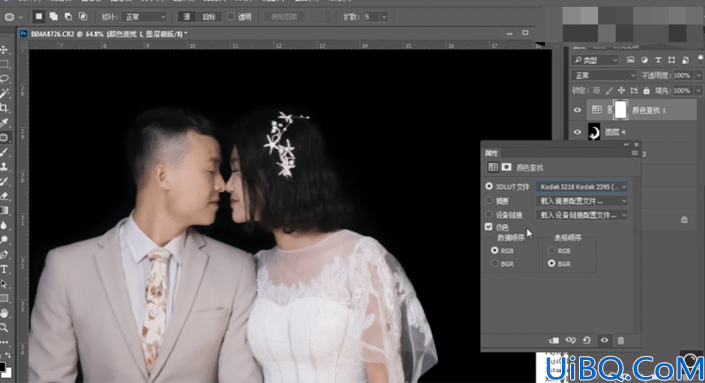
Task: Open the patch mode 正常 dropdown
Action: coord(144,17)
